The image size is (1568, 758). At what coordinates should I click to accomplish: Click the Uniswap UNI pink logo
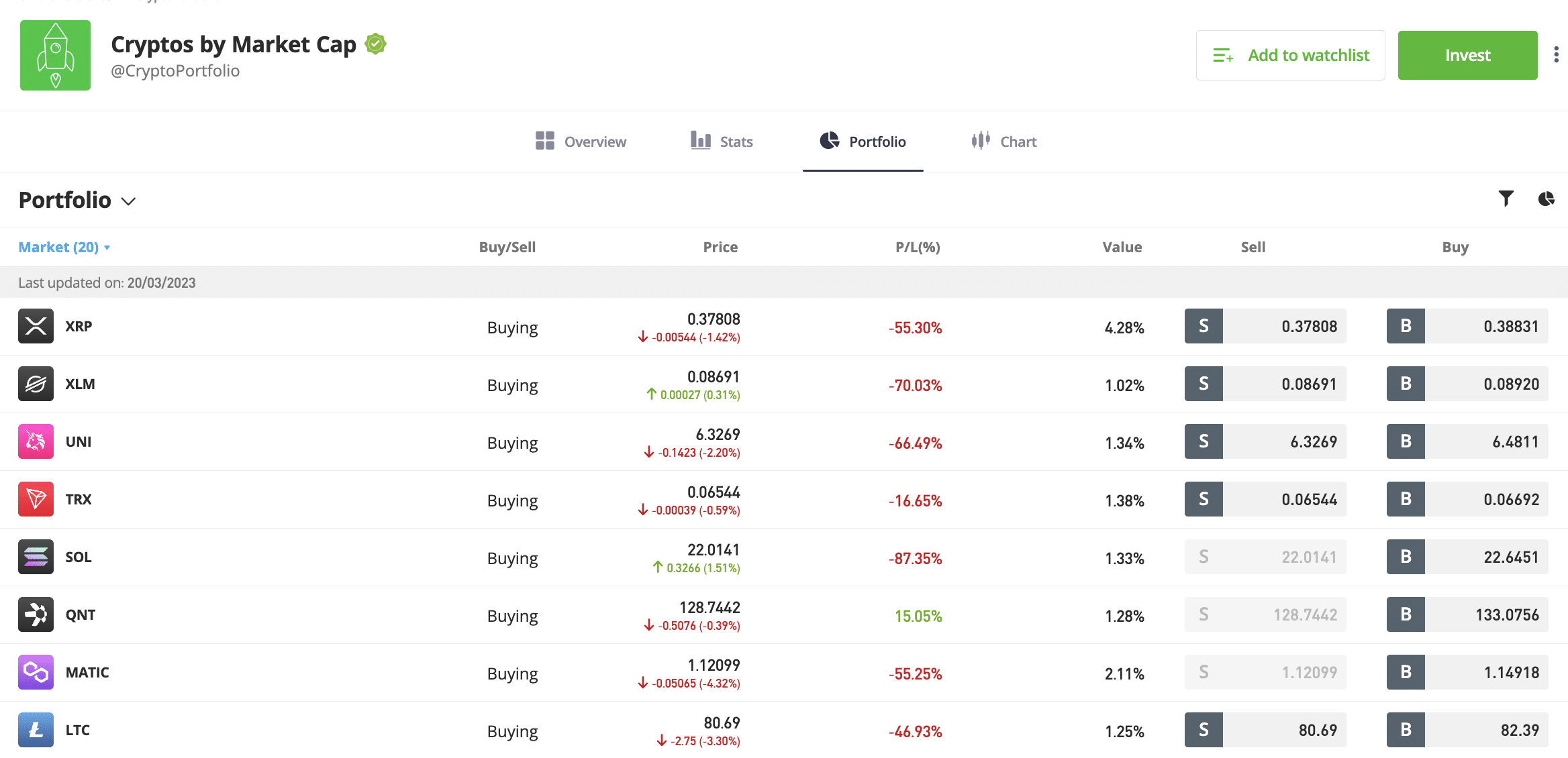pos(36,441)
